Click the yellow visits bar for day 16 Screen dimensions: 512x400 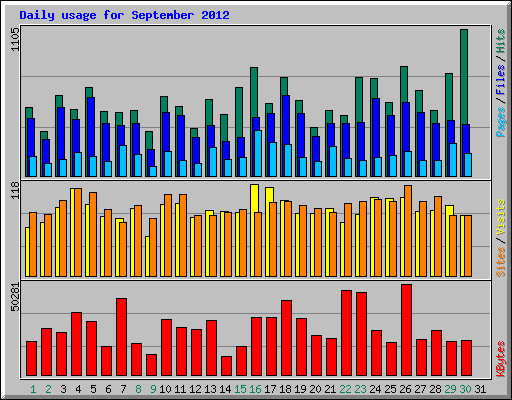point(254,198)
